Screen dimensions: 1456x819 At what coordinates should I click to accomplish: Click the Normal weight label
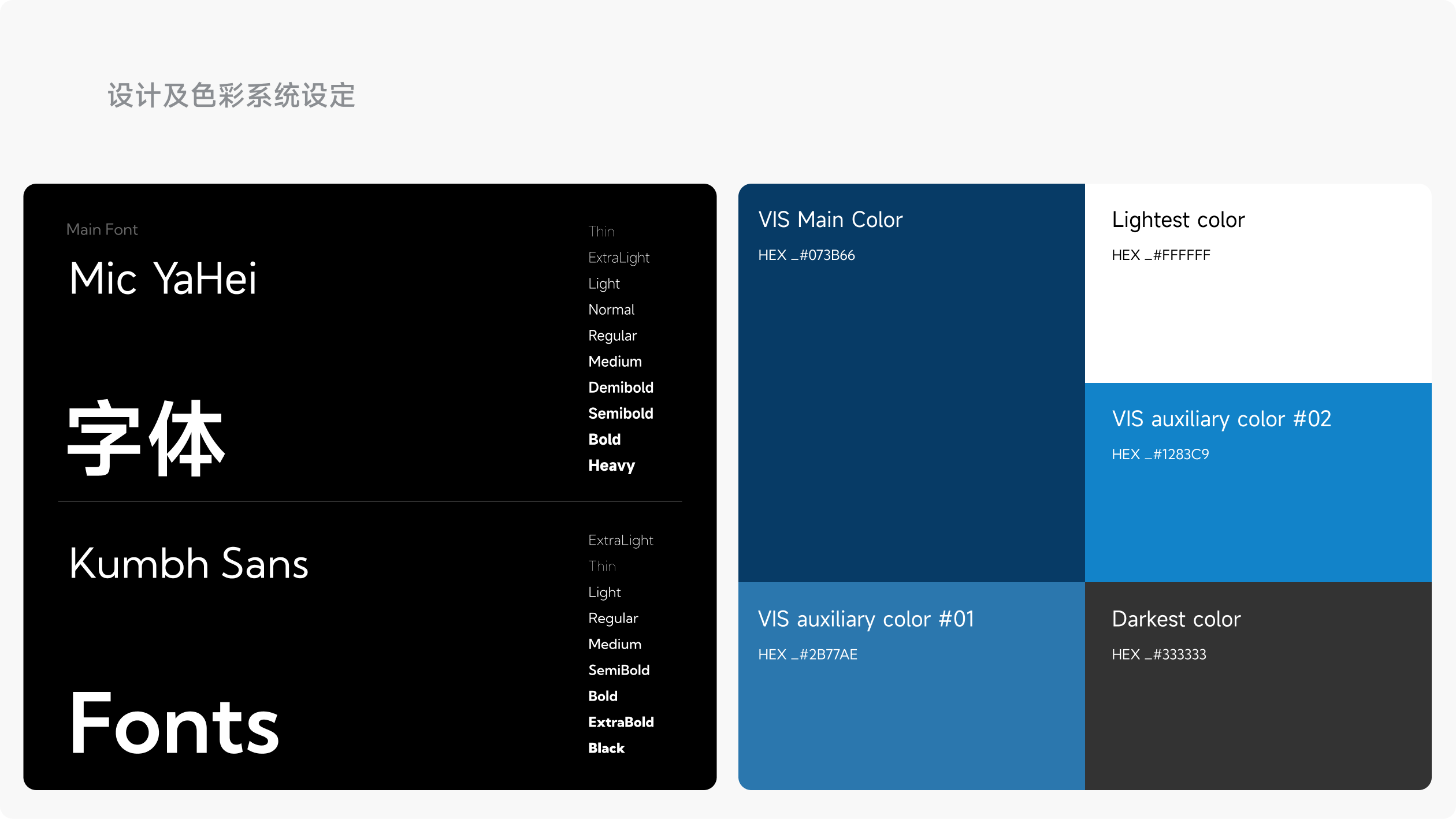click(x=611, y=310)
